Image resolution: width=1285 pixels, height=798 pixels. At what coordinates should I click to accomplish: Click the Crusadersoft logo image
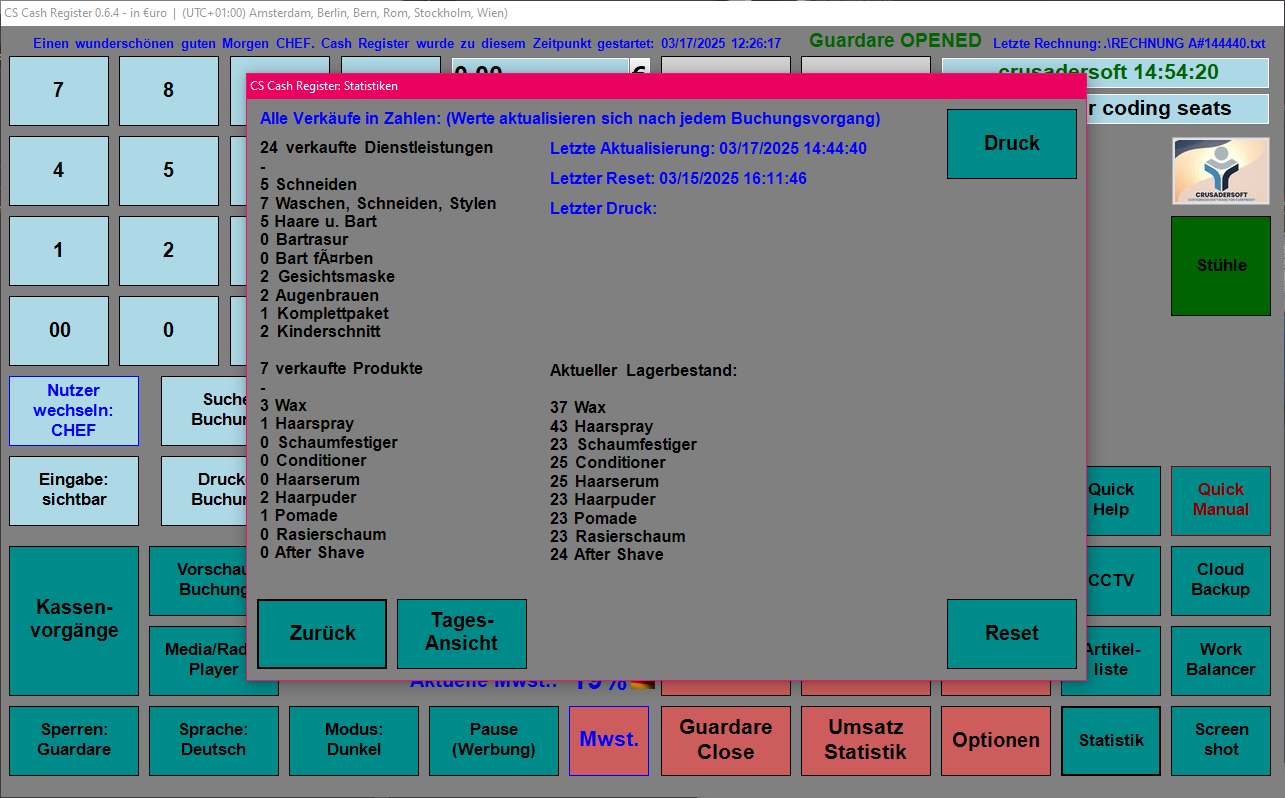1221,172
